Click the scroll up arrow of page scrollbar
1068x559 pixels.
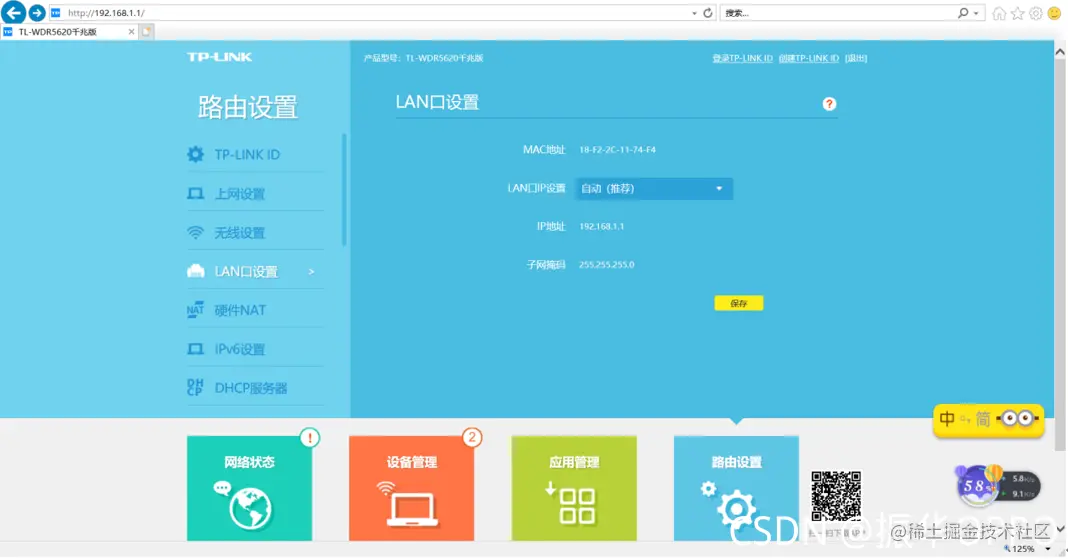point(1060,52)
